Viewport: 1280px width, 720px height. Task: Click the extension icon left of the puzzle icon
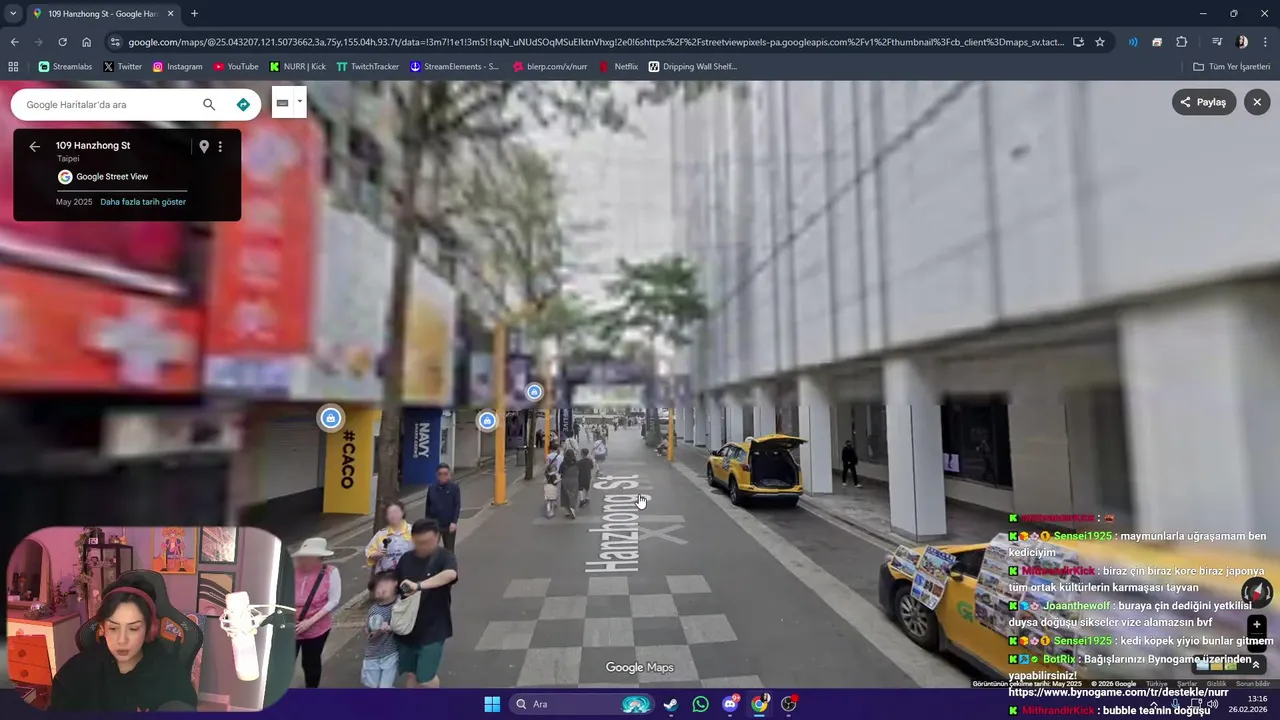pyautogui.click(x=1157, y=42)
